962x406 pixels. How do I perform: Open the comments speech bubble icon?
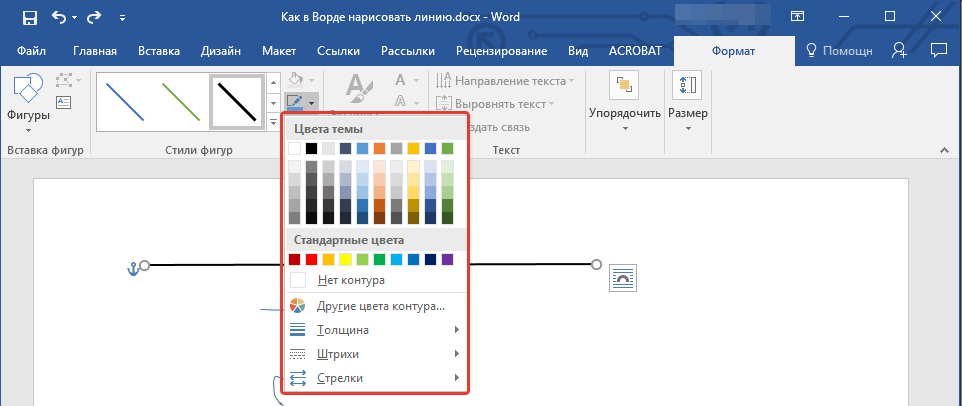click(x=938, y=51)
